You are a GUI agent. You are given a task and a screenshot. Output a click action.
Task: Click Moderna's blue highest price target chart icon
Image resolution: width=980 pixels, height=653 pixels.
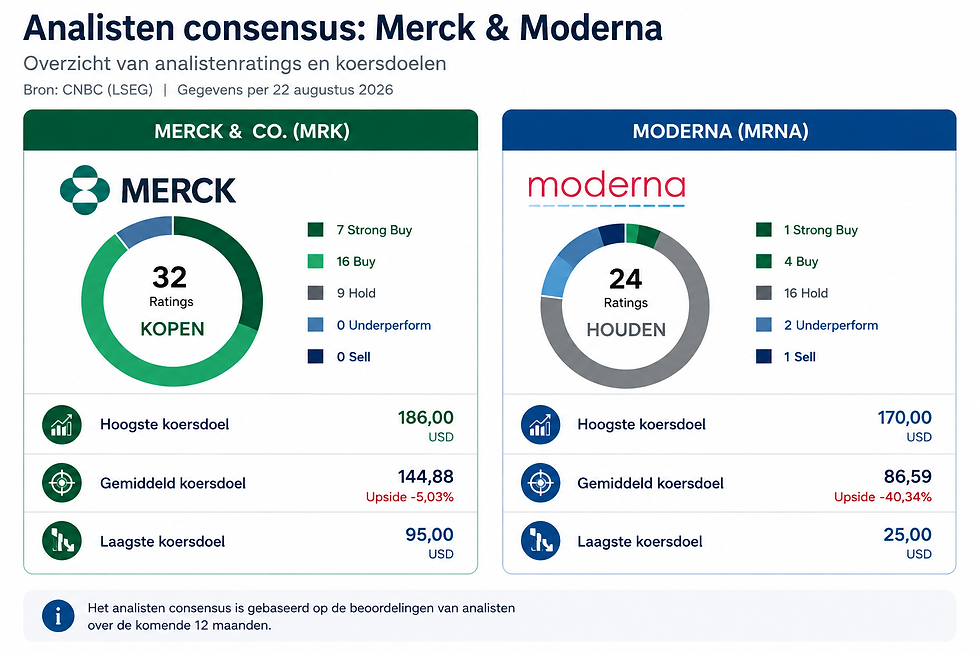541,425
